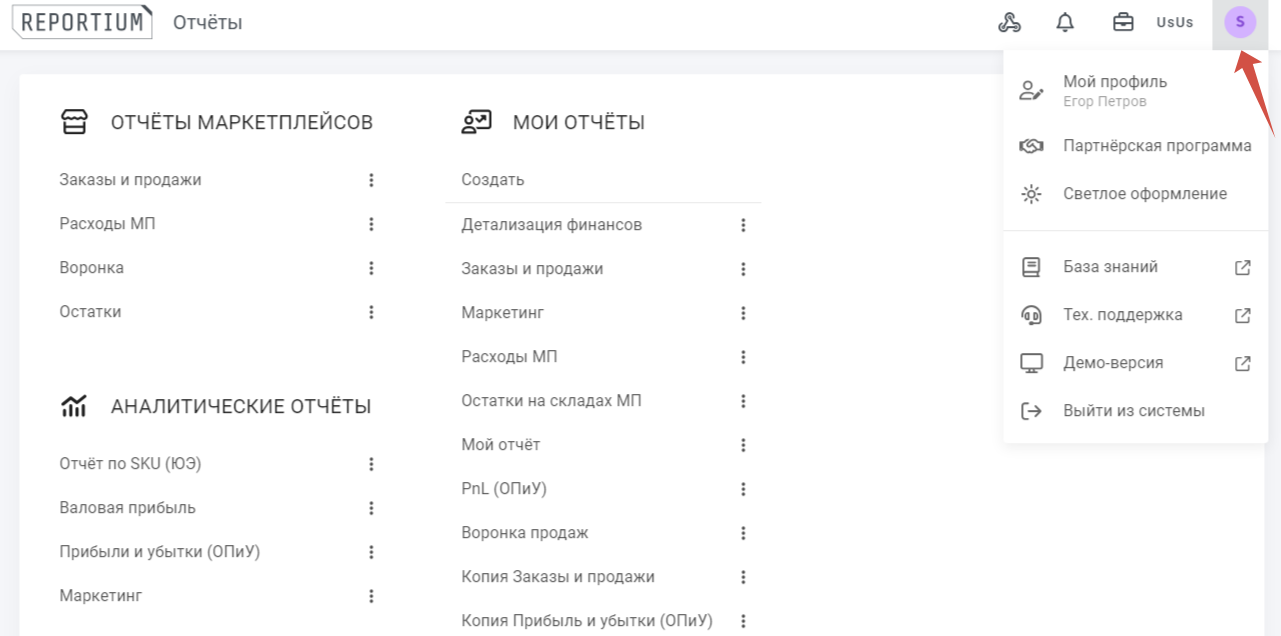This screenshot has width=1281, height=636.
Task: Open external link icon for База знаний
Action: pyautogui.click(x=1242, y=267)
